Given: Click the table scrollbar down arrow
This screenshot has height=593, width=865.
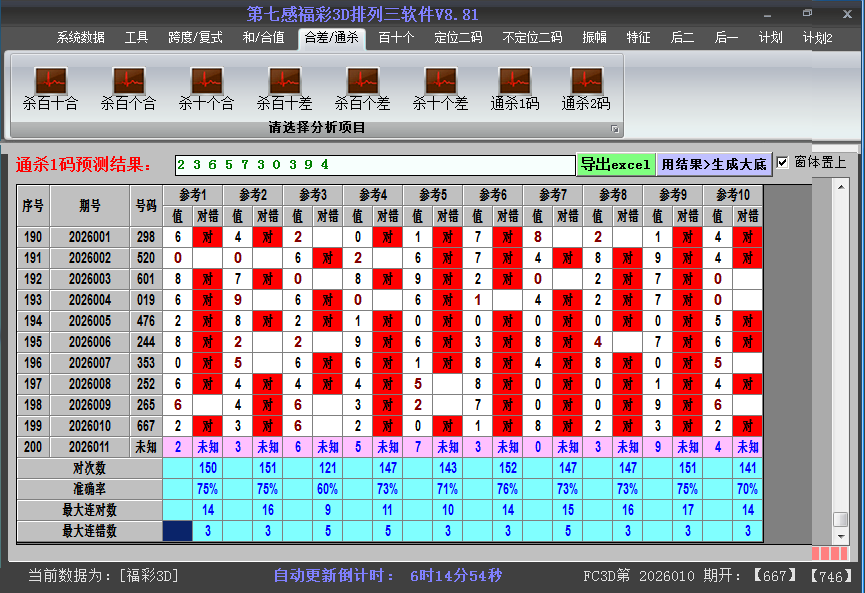Looking at the screenshot, I should point(841,535).
